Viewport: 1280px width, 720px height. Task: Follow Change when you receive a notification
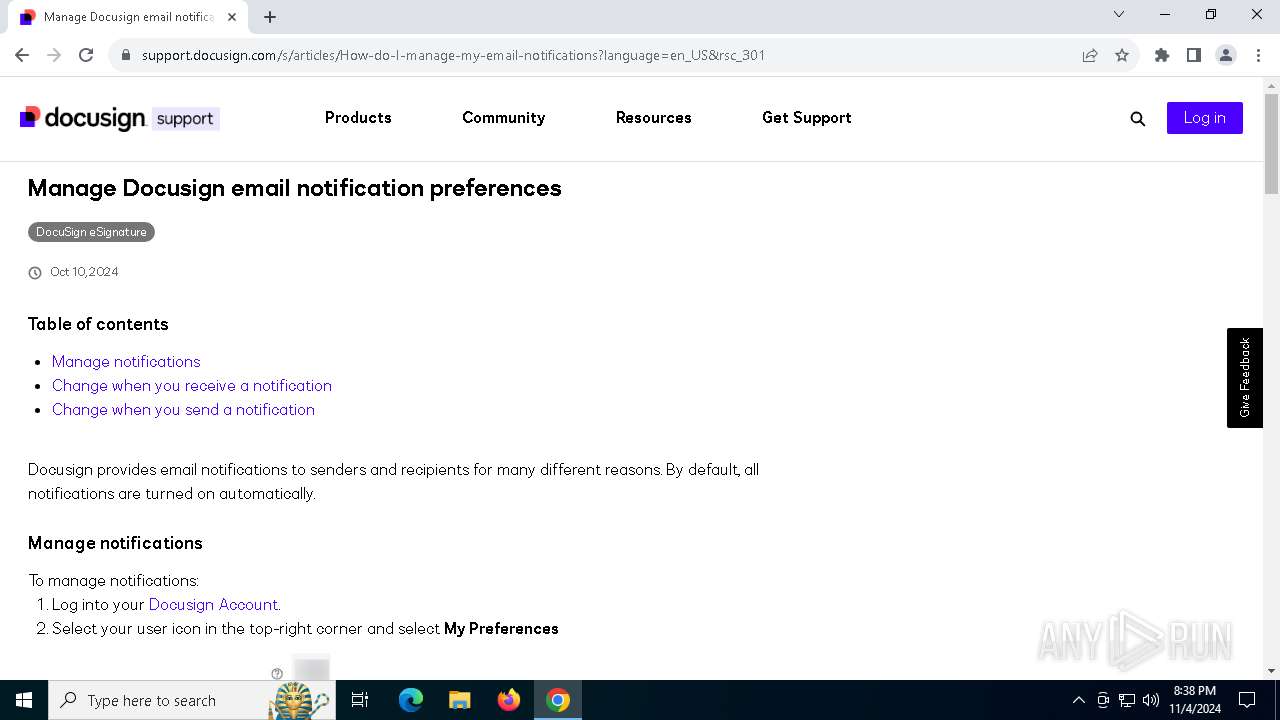(x=192, y=385)
